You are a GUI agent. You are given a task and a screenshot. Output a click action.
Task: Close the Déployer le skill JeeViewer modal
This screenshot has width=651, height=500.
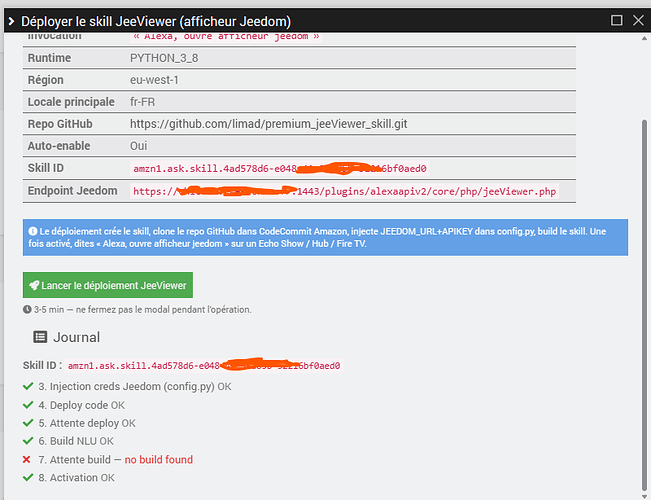pos(639,20)
